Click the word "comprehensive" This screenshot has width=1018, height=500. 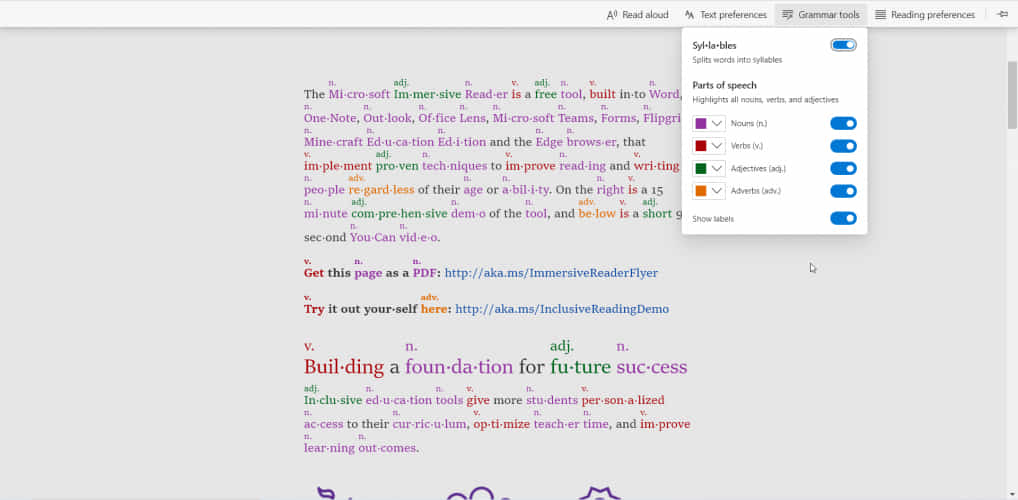pyautogui.click(x=399, y=214)
